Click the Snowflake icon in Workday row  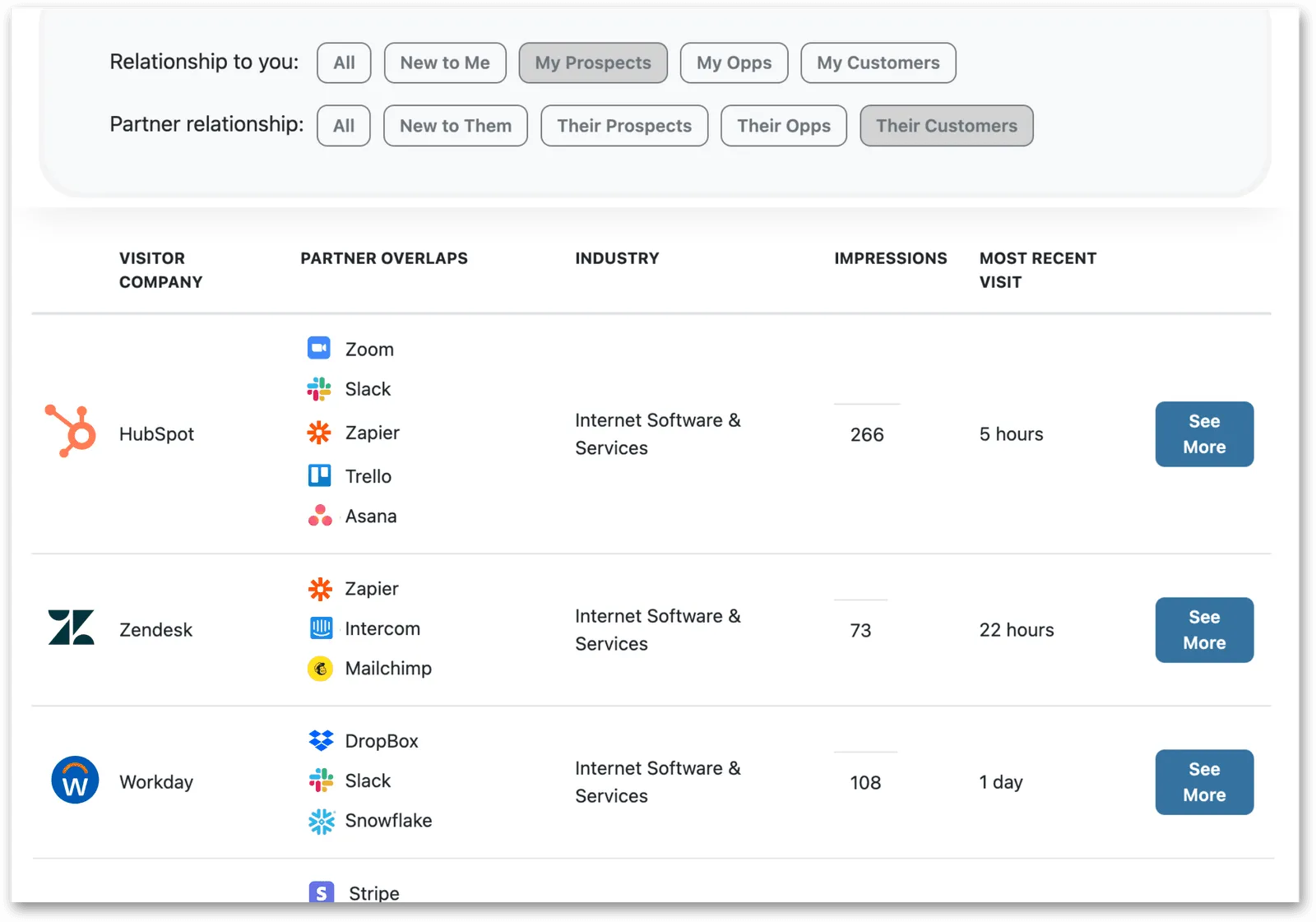click(x=322, y=821)
